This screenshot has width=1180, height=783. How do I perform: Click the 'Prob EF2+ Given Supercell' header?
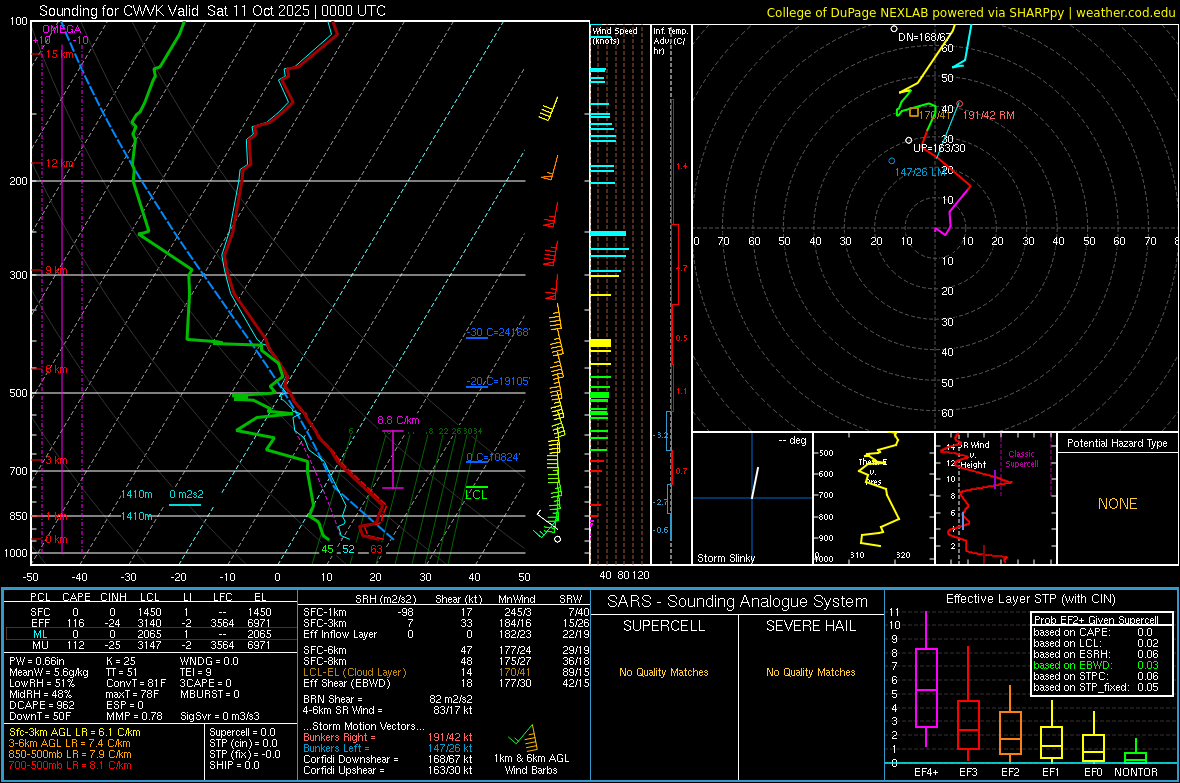pyautogui.click(x=1096, y=620)
